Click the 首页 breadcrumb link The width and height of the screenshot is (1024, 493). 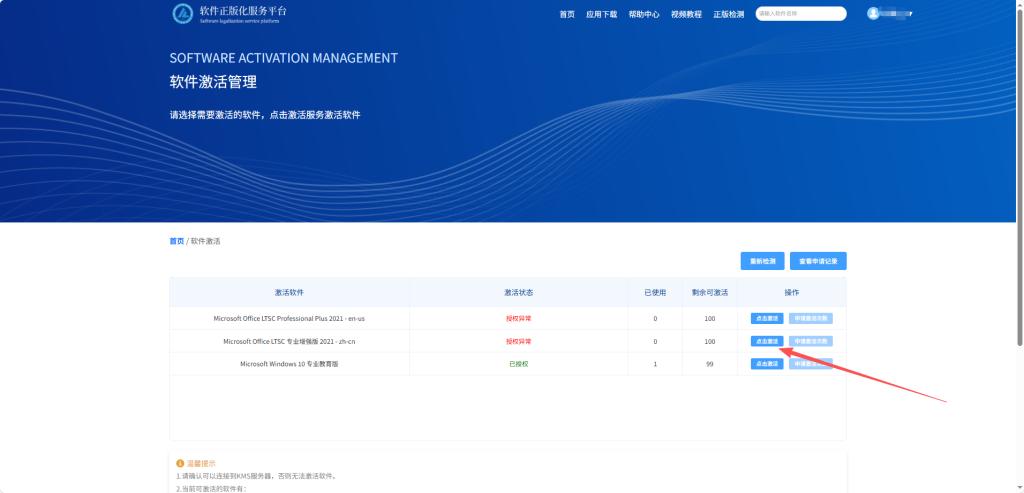[x=176, y=241]
